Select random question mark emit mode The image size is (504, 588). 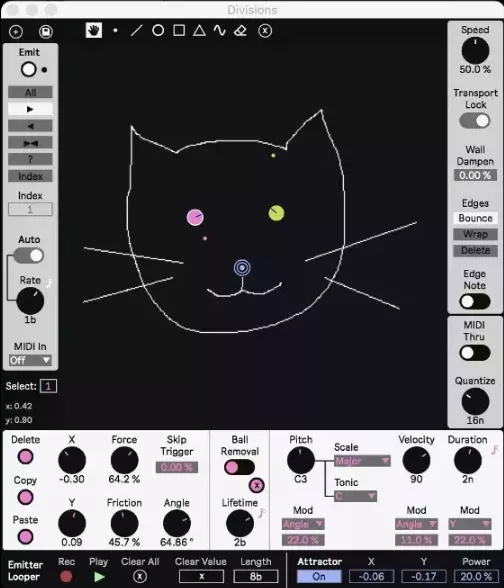pyautogui.click(x=30, y=159)
